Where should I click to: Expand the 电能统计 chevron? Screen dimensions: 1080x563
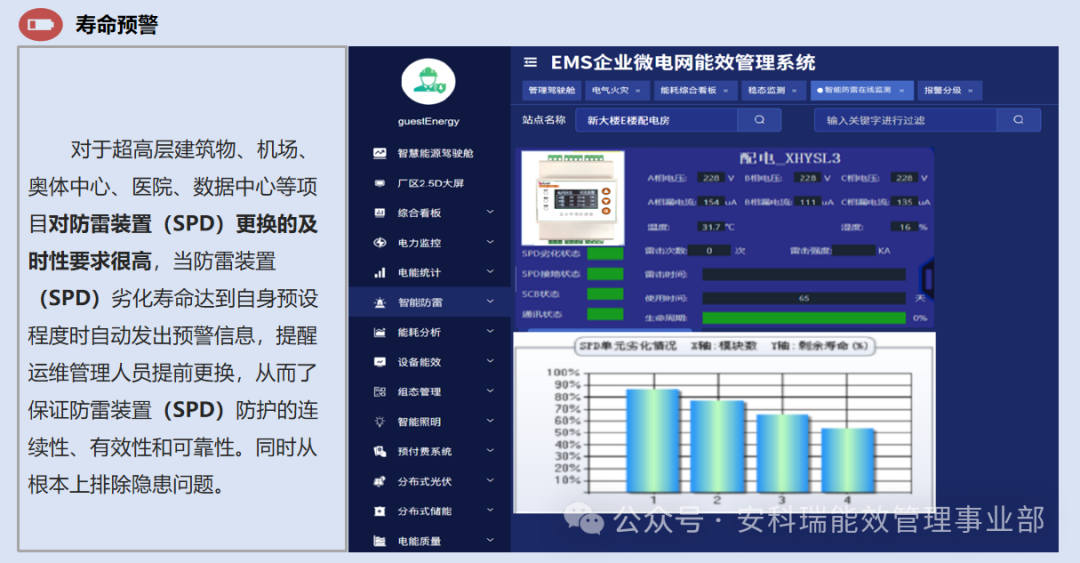(x=490, y=272)
